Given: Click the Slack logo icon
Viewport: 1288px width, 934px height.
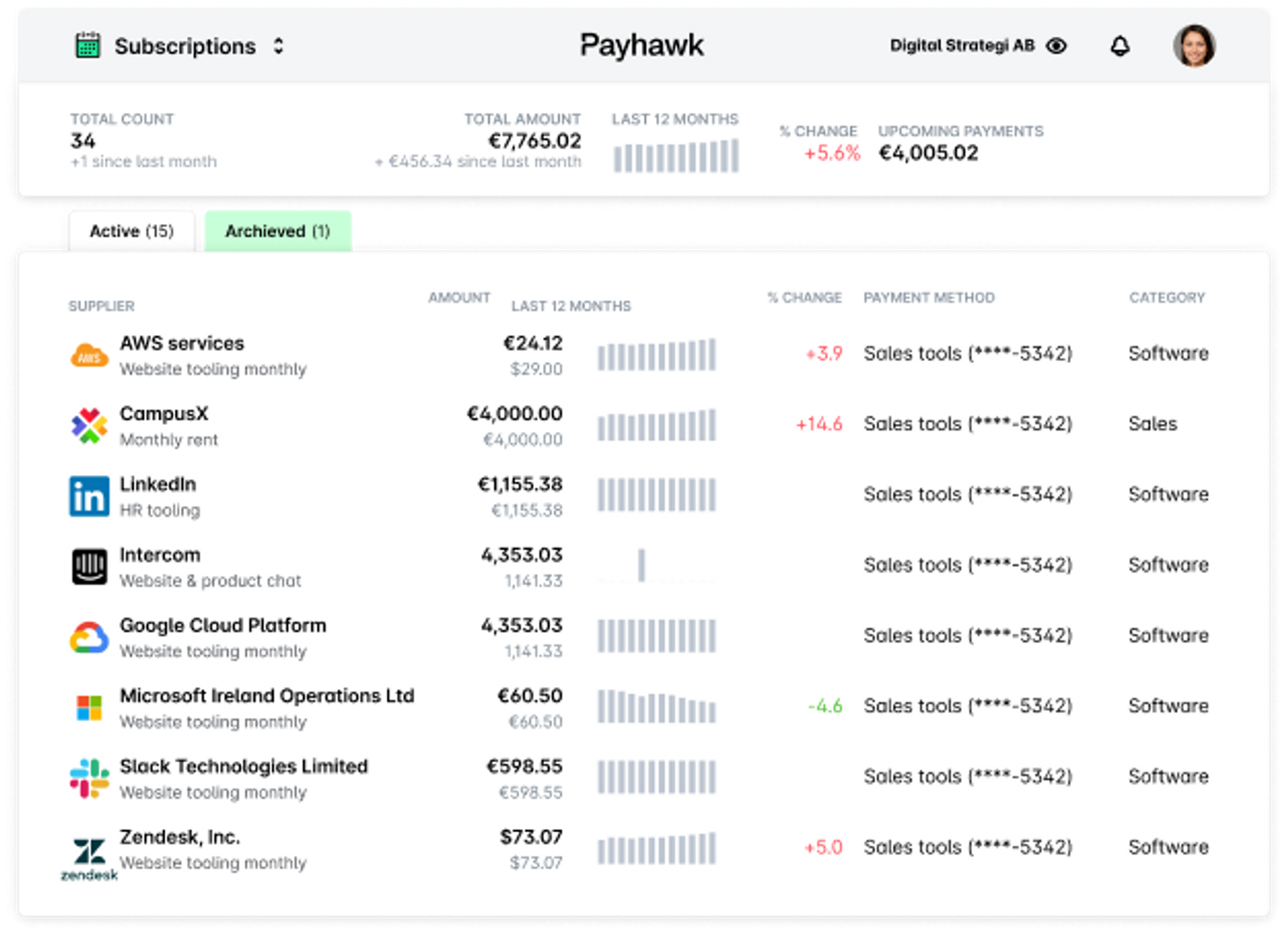Looking at the screenshot, I should (89, 778).
